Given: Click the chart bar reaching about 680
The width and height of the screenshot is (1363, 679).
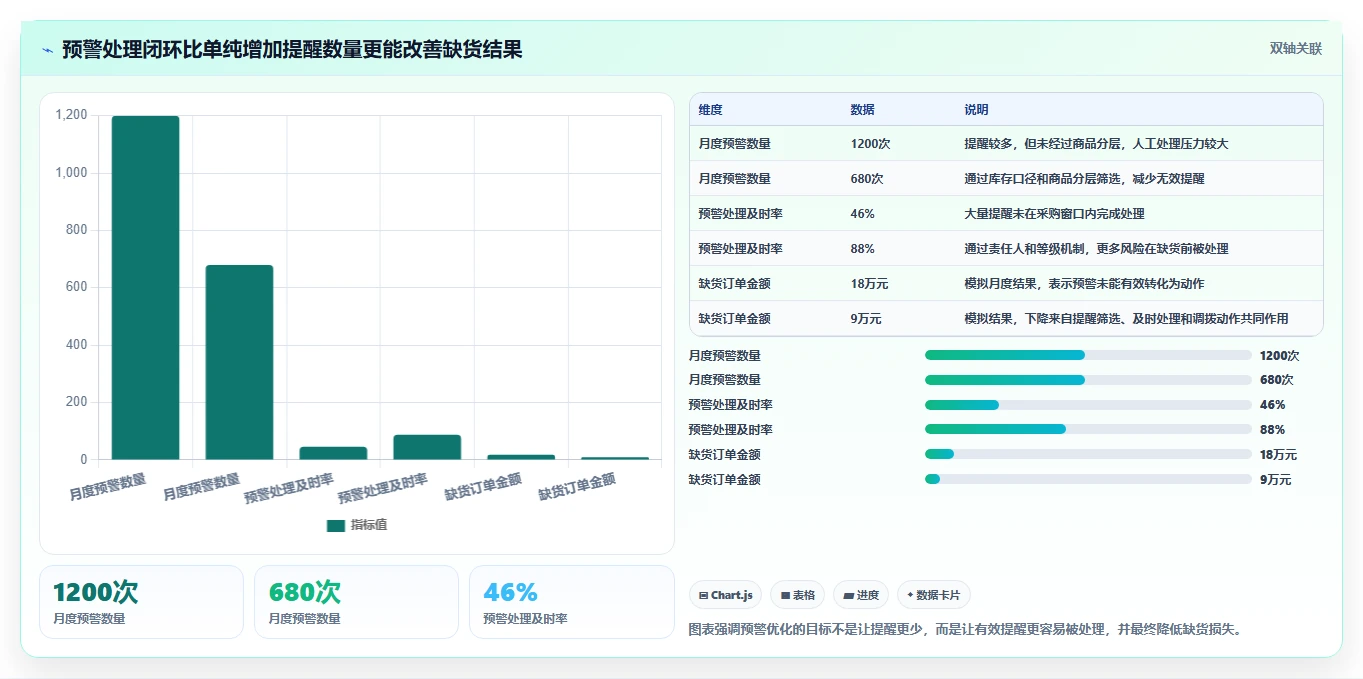Looking at the screenshot, I should click(239, 362).
